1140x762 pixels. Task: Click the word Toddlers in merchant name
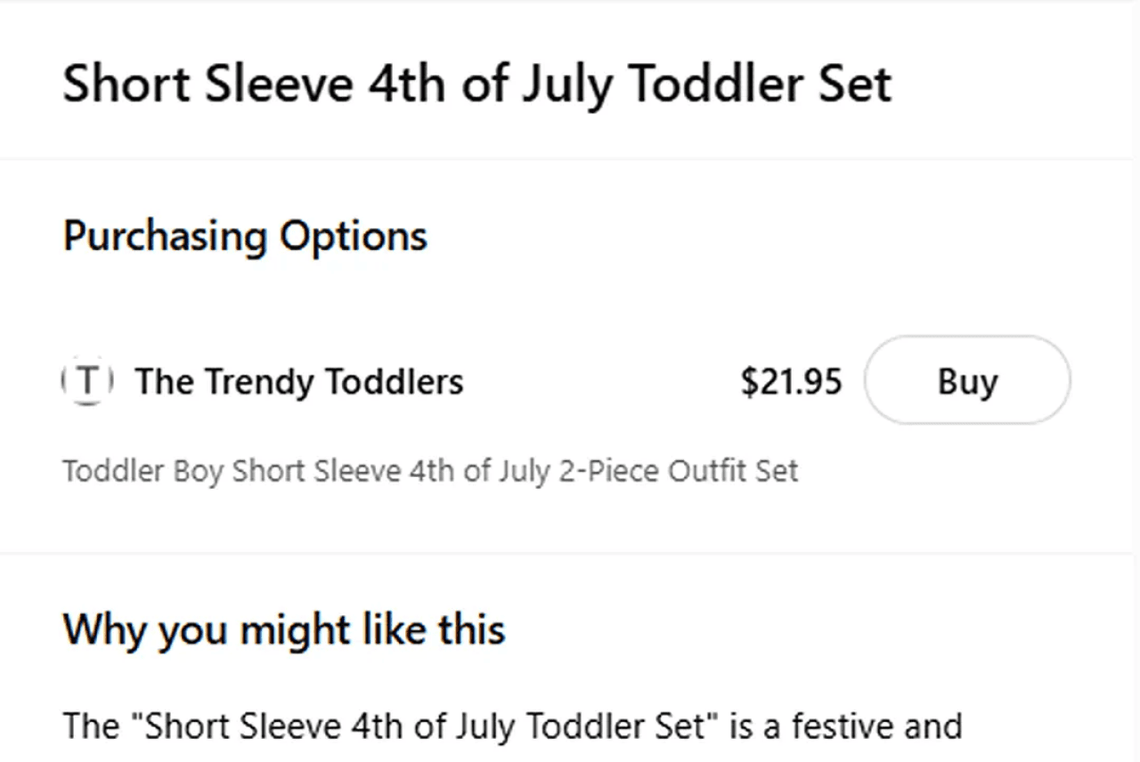(396, 381)
